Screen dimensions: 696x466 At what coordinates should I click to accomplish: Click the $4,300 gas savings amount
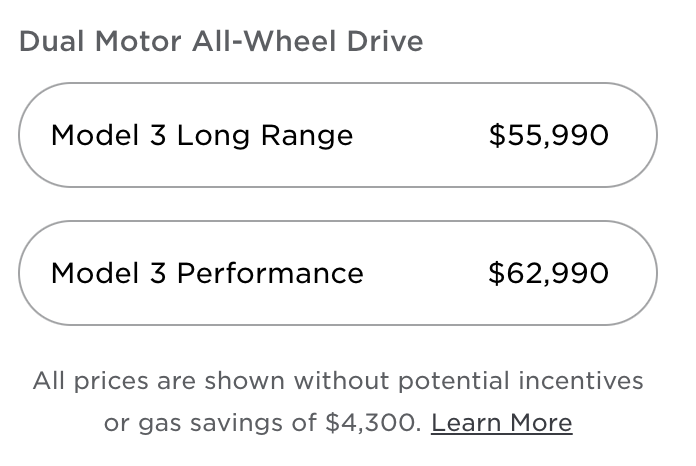click(x=372, y=423)
